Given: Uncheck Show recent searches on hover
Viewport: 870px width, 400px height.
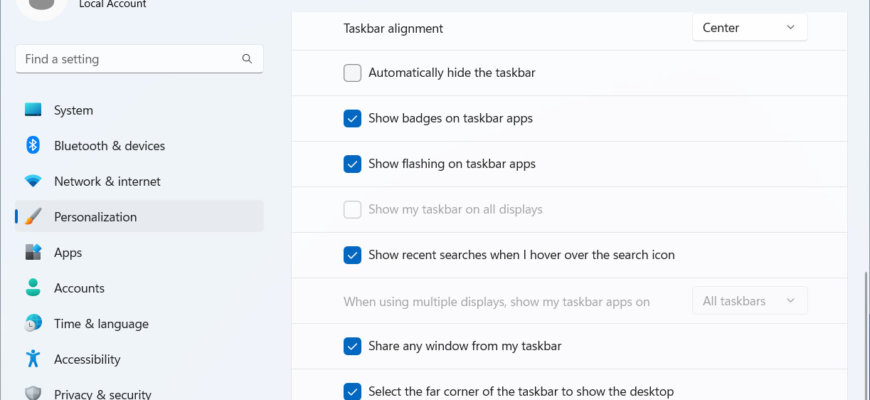Looking at the screenshot, I should pos(352,255).
